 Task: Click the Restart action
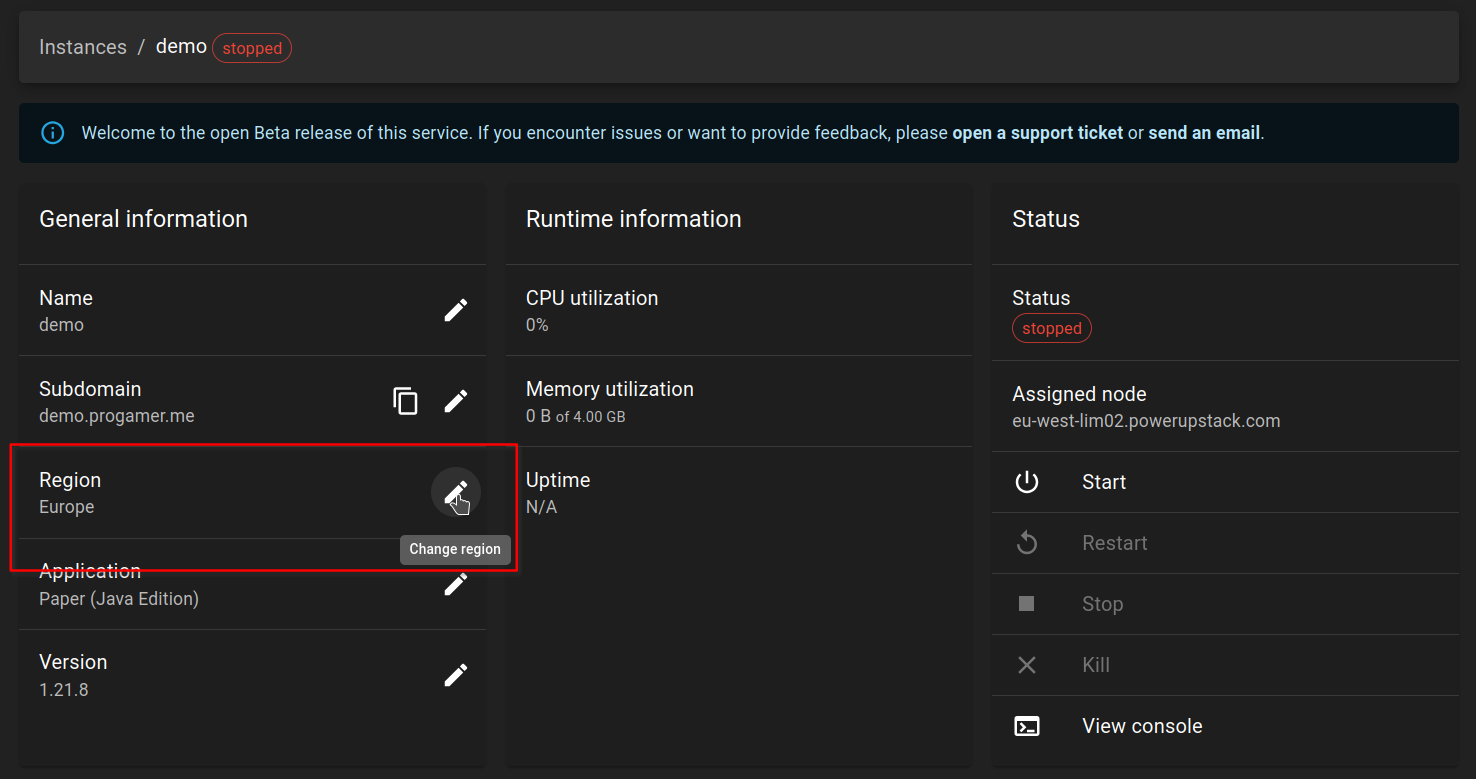click(x=1225, y=543)
